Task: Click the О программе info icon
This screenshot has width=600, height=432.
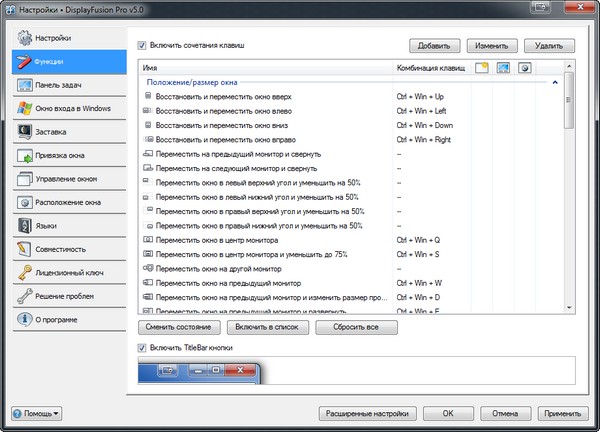Action: coord(23,319)
